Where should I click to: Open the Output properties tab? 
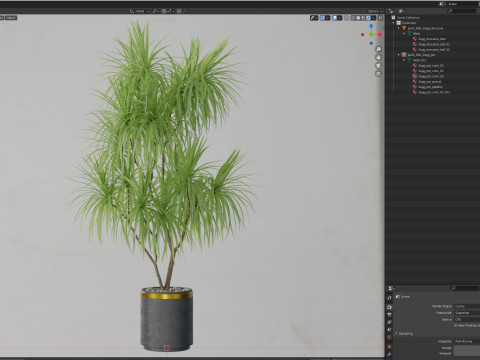389,315
